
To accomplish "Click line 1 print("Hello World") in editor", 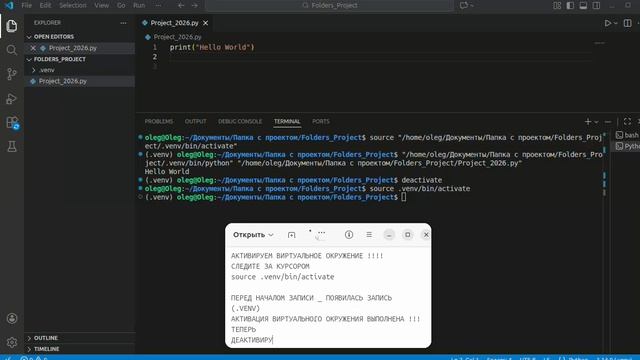I will point(212,47).
